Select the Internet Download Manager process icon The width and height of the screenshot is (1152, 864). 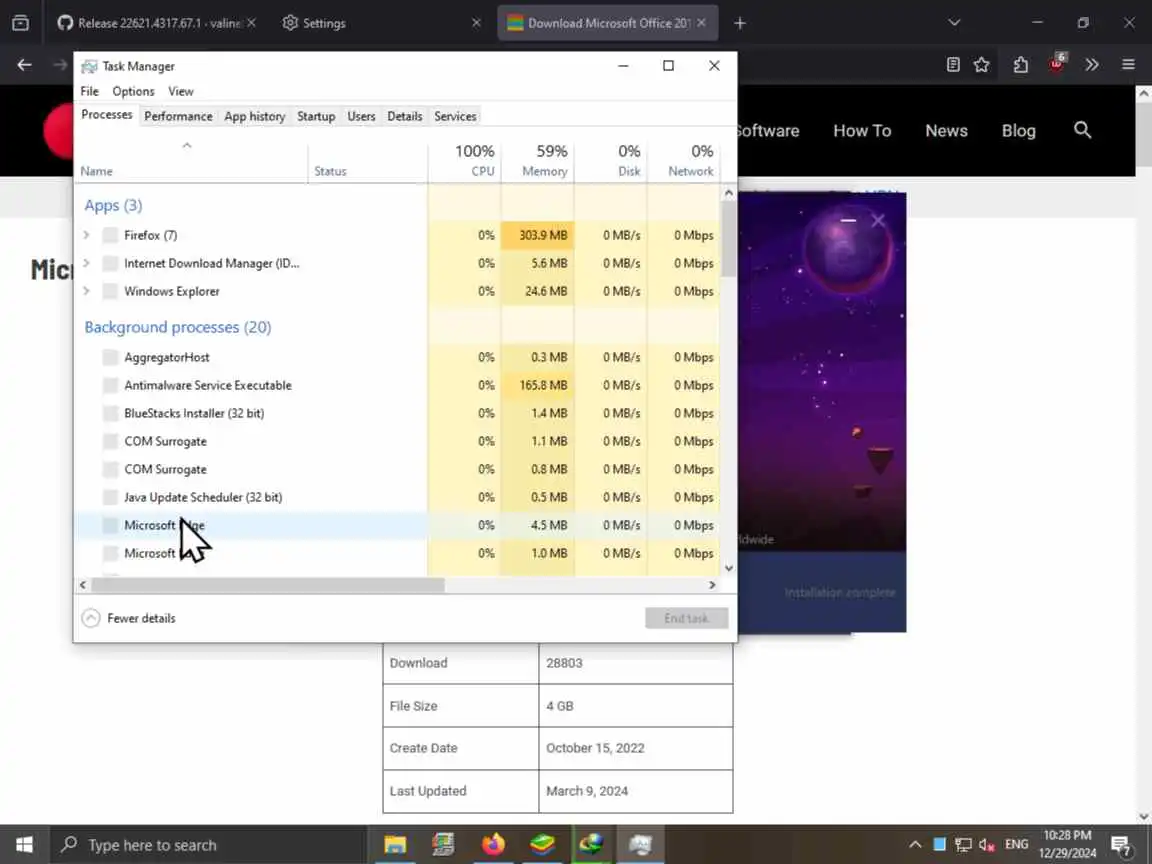coord(110,263)
